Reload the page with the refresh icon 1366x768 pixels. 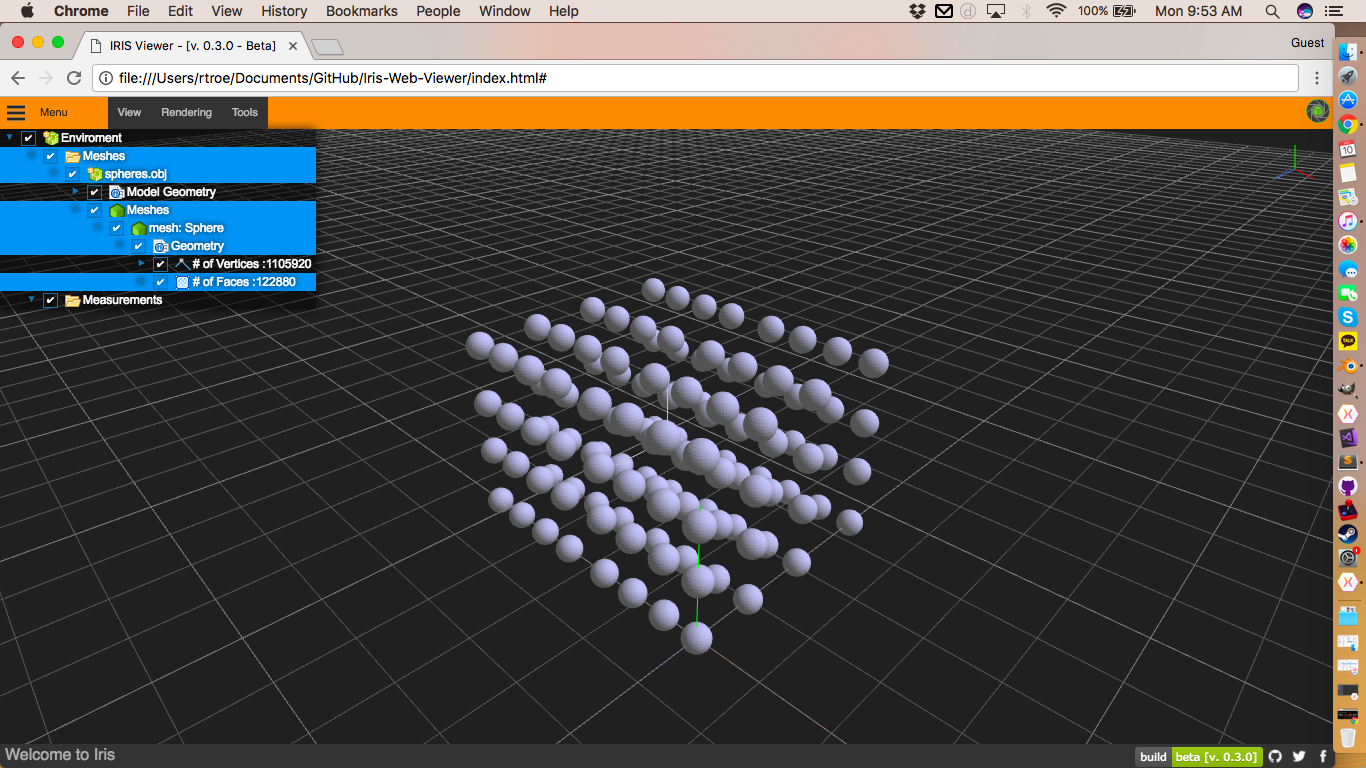74,78
